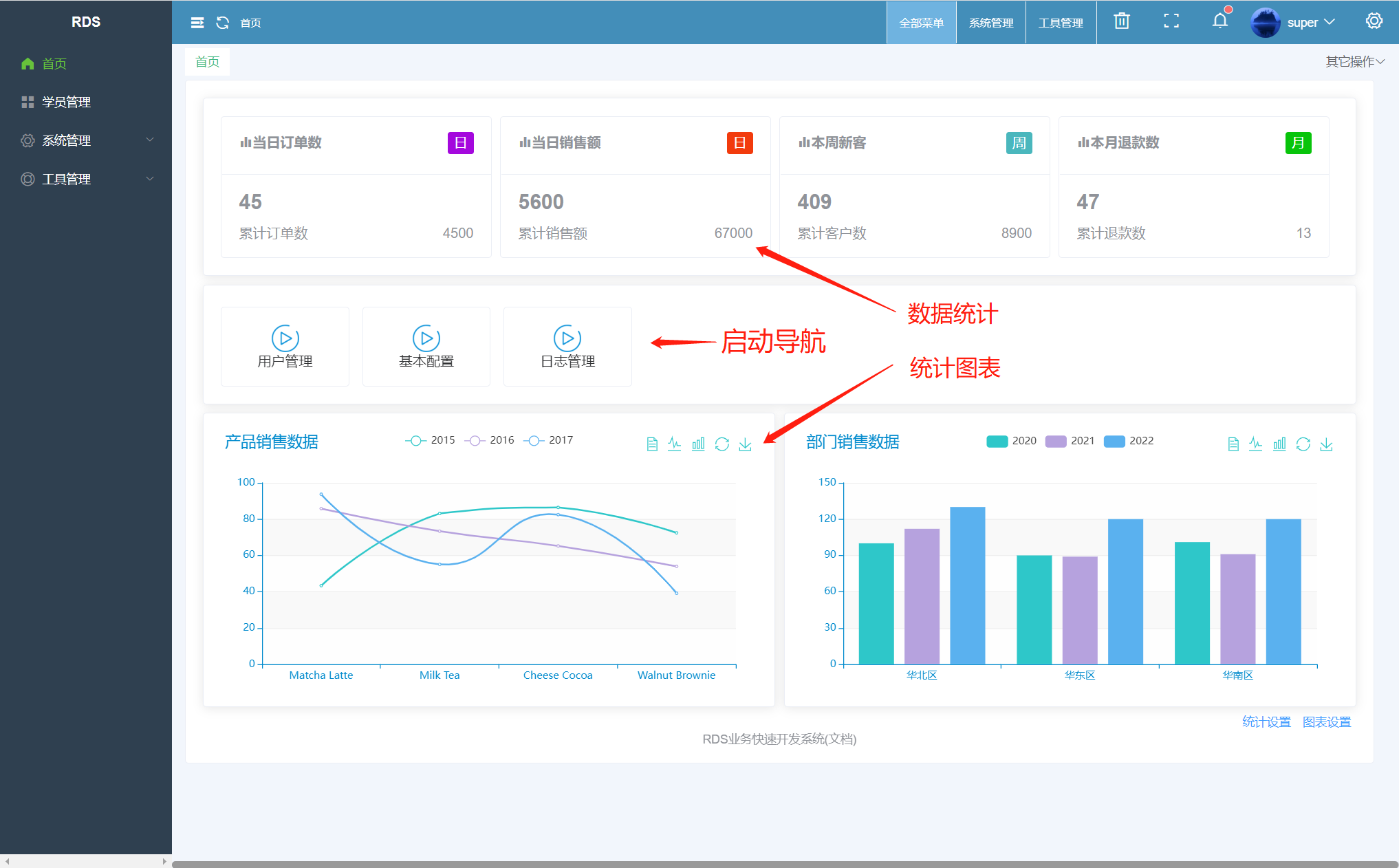Image resolution: width=1399 pixels, height=868 pixels.
Task: Launch the 用户管理 shortcut card
Action: coord(285,347)
